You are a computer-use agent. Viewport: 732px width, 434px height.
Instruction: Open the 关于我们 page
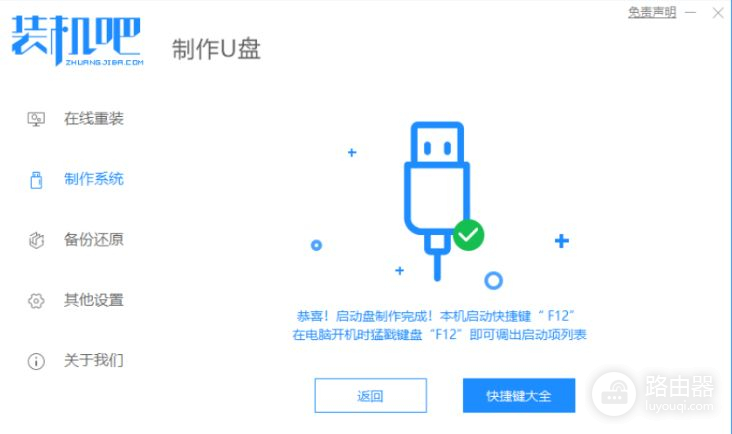point(93,360)
